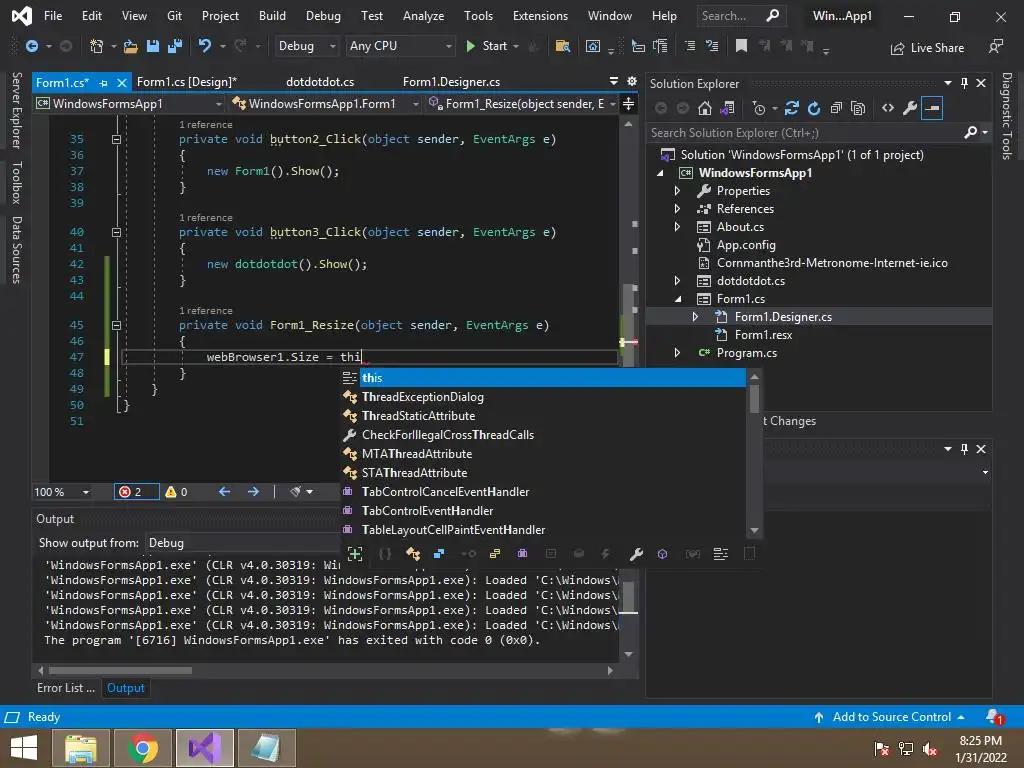Collapse the Form1_Resize method outline

click(116, 325)
